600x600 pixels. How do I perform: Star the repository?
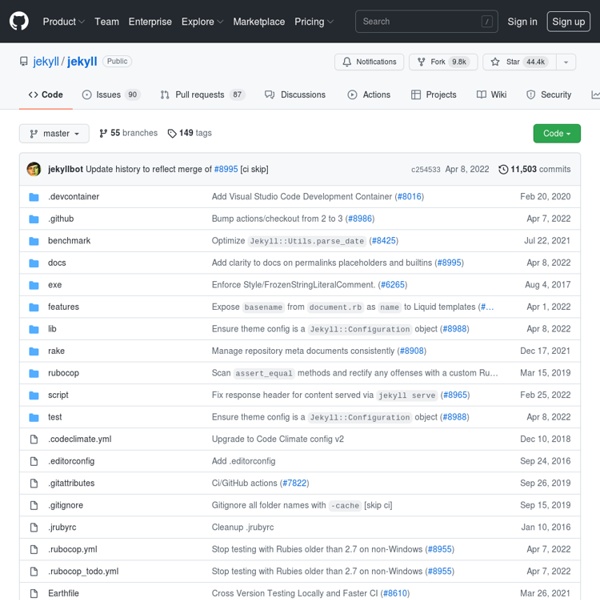pyautogui.click(x=519, y=62)
